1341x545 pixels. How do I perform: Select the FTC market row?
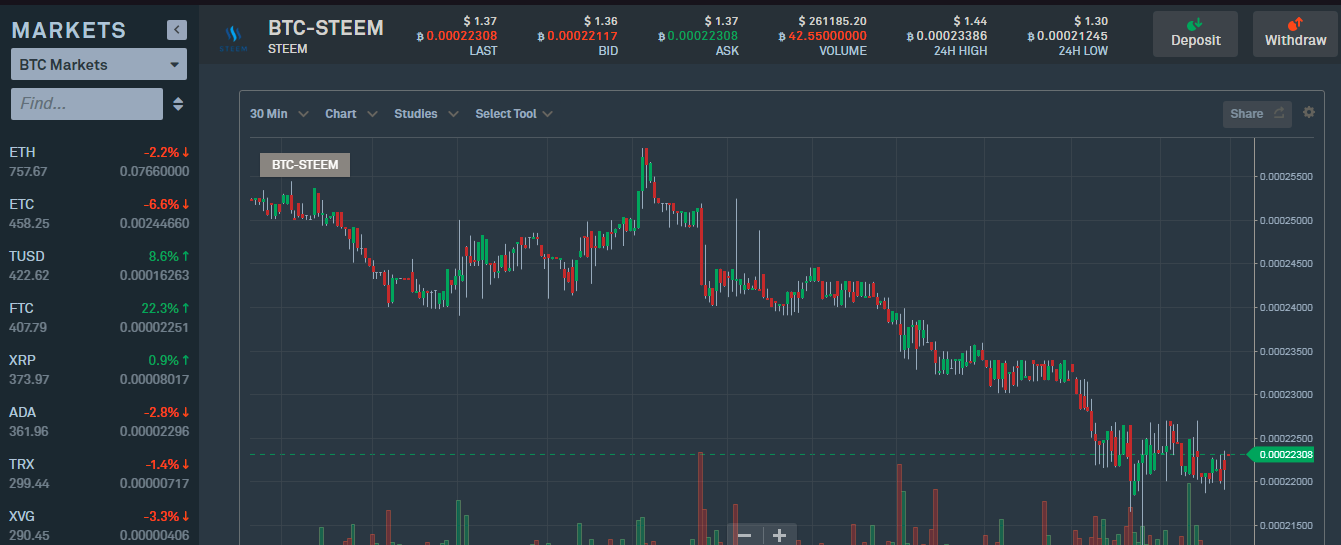point(99,318)
